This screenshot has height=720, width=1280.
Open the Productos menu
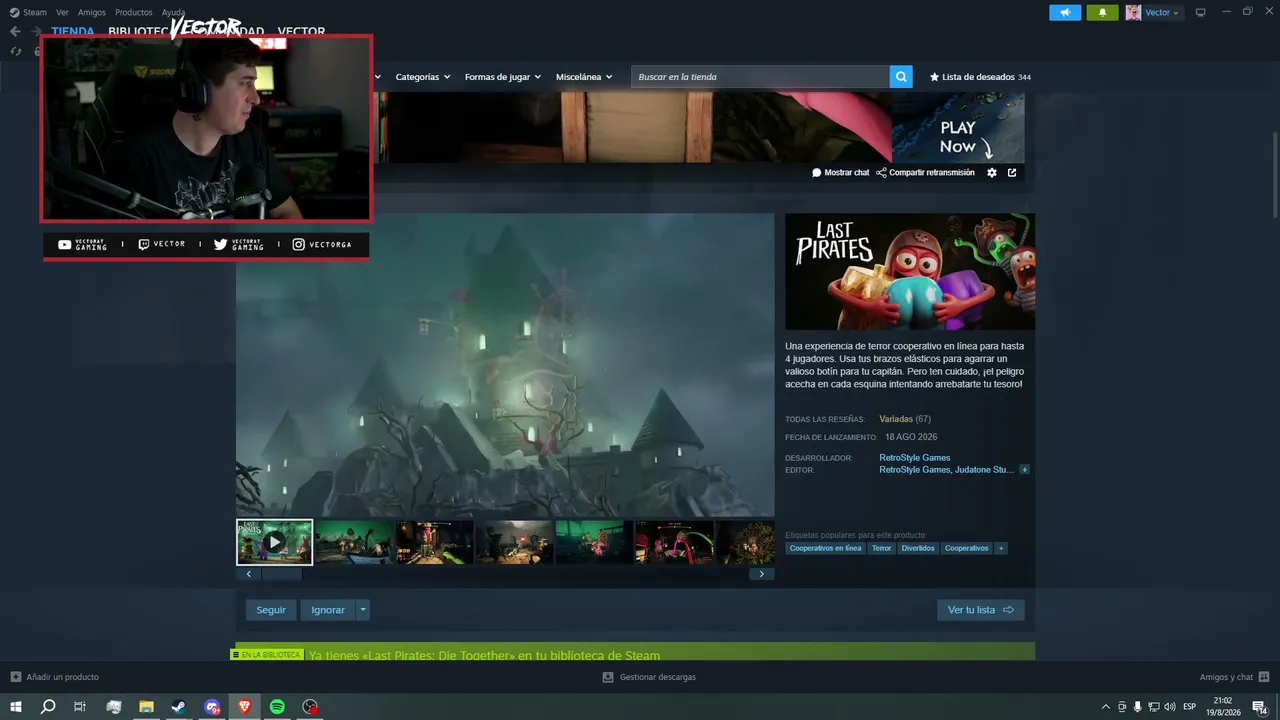134,12
